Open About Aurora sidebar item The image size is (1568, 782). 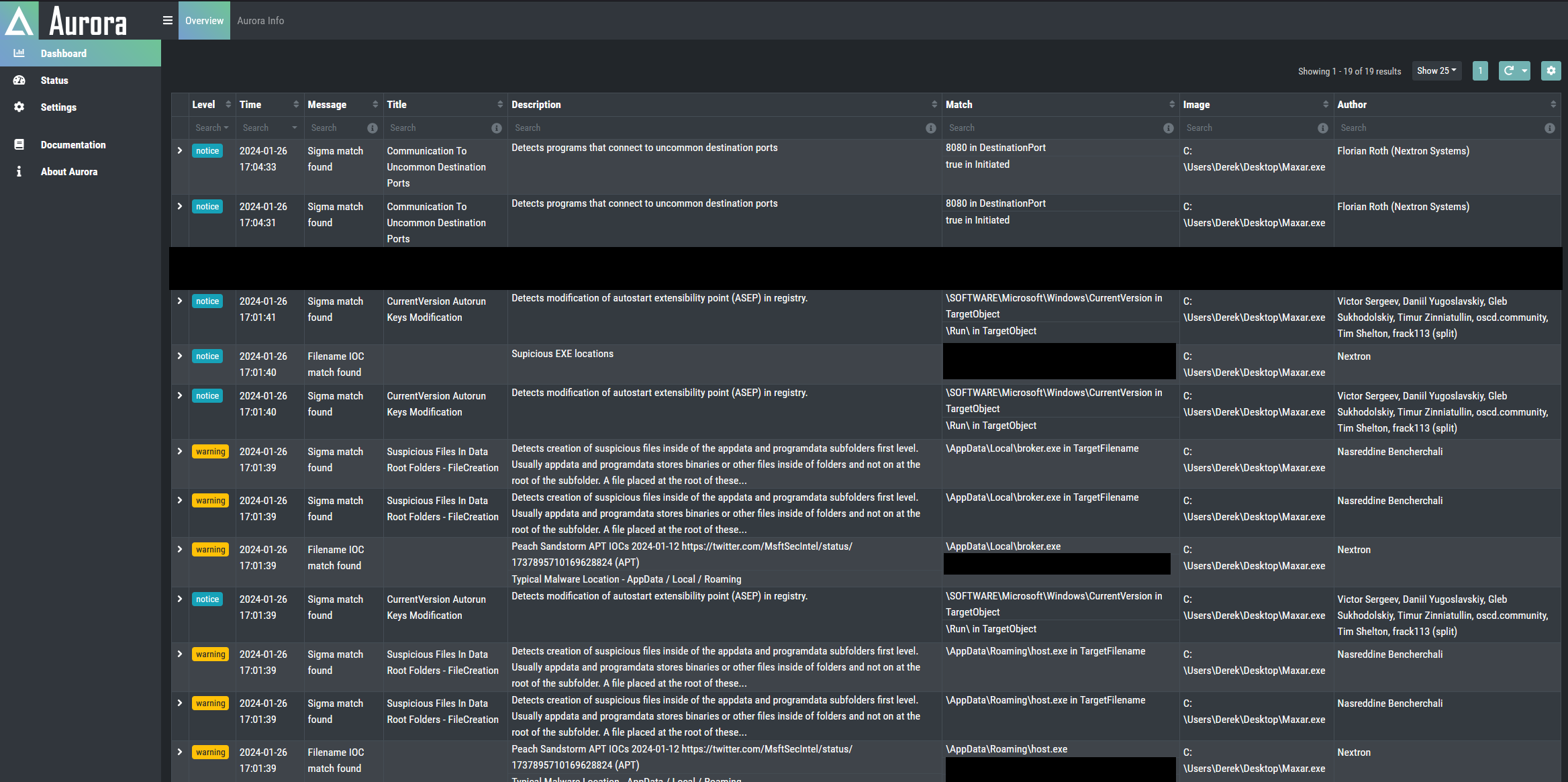click(69, 172)
